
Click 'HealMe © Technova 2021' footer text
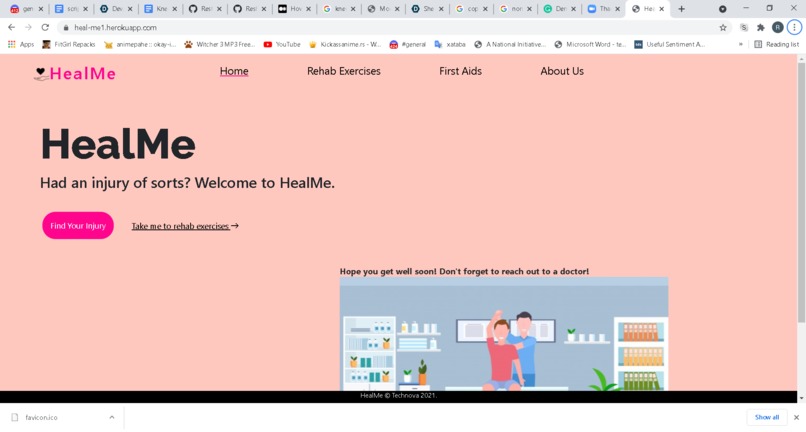[x=398, y=395]
